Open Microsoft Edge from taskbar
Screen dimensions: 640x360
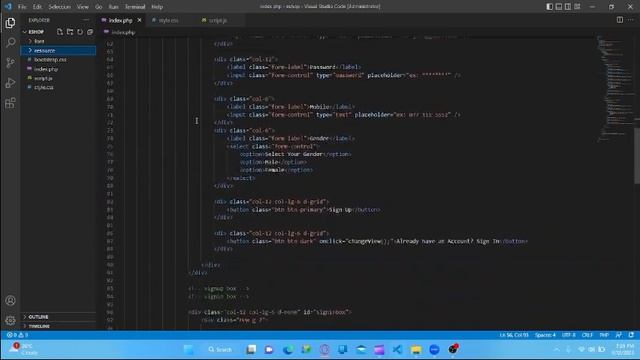tap(288, 349)
